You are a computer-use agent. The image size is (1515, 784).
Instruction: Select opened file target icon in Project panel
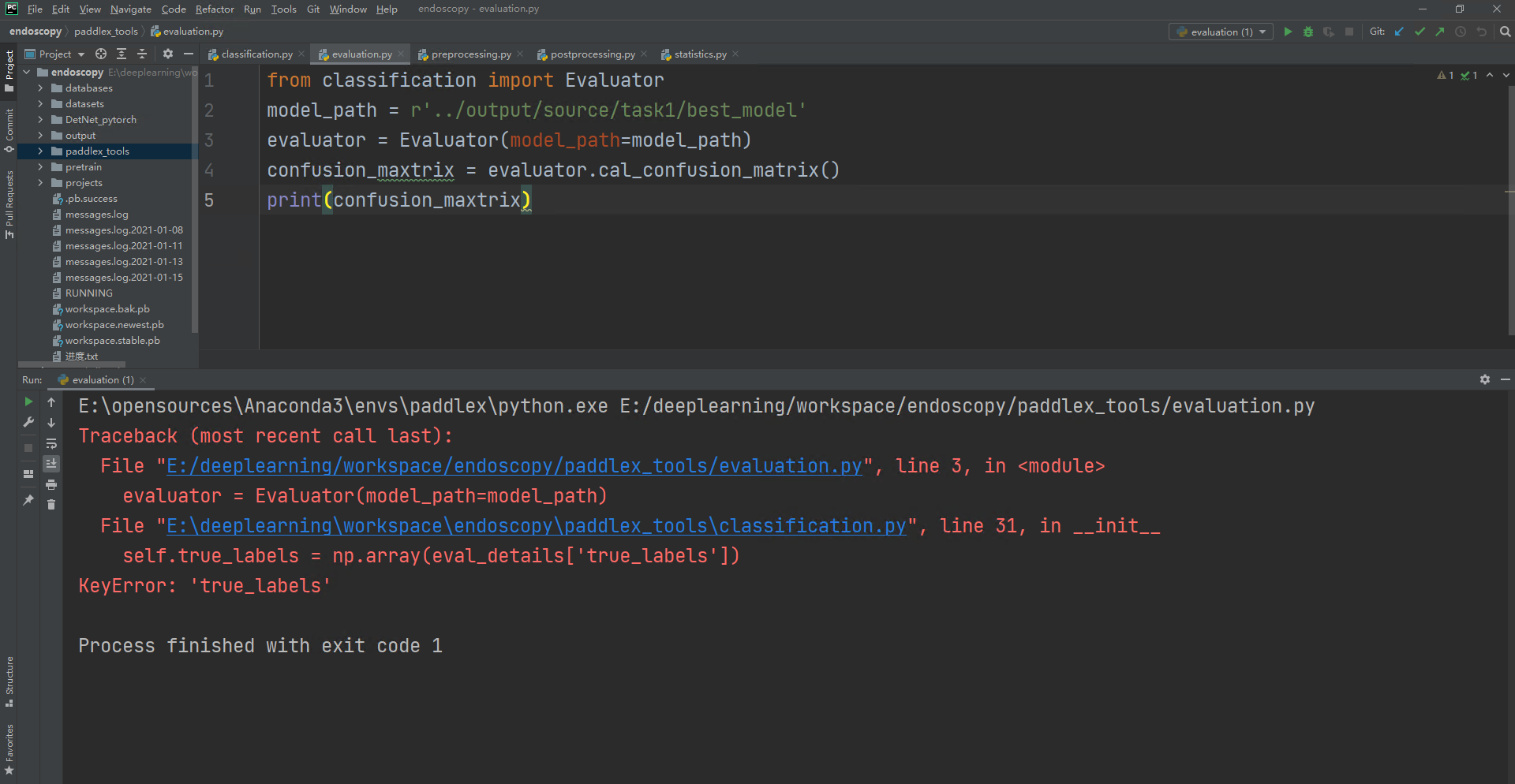[101, 54]
